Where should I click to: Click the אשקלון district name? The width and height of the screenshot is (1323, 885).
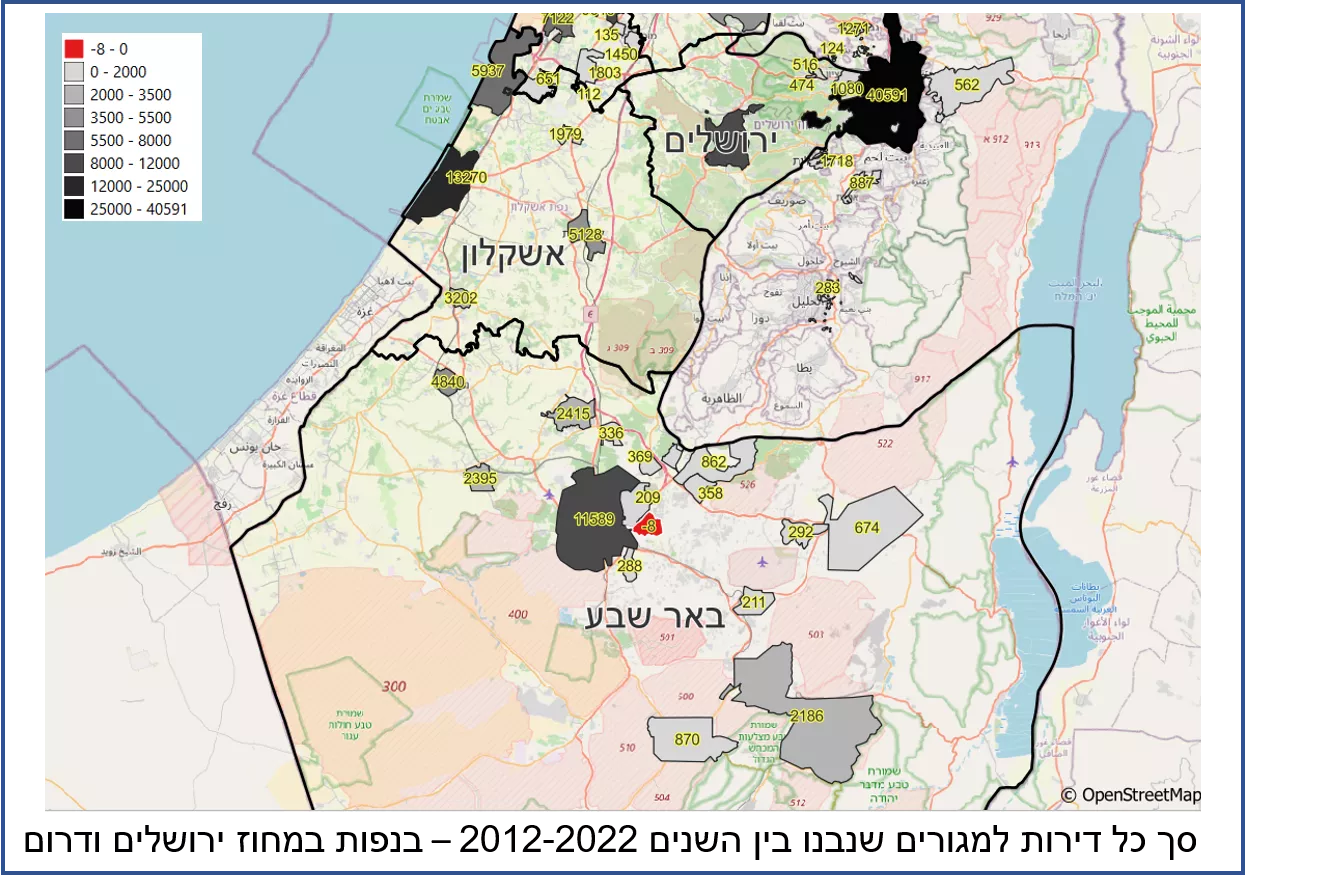[x=512, y=255]
